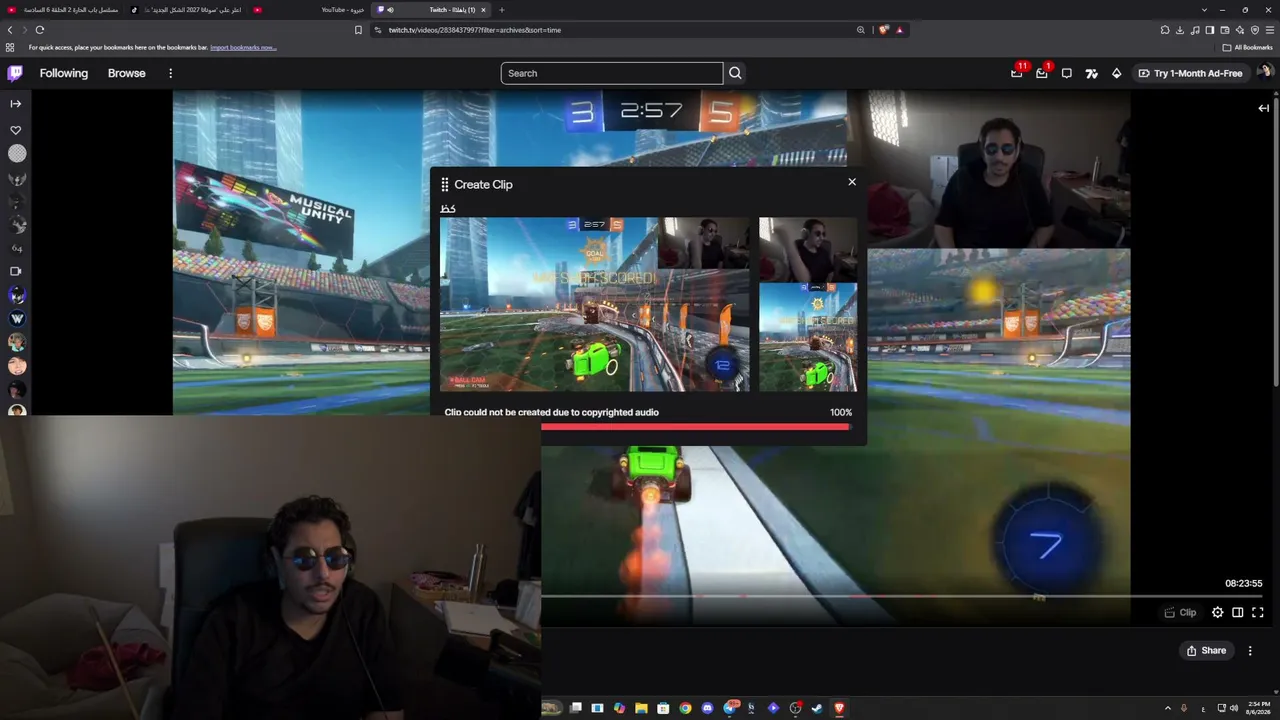Reload the current page
Viewport: 1280px width, 720px height.
point(39,30)
